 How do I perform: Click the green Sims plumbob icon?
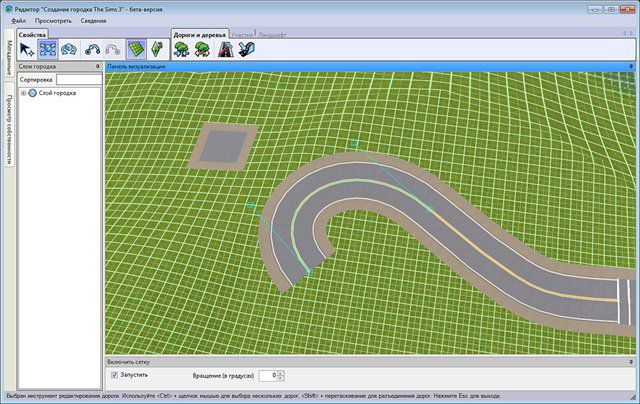click(x=157, y=48)
